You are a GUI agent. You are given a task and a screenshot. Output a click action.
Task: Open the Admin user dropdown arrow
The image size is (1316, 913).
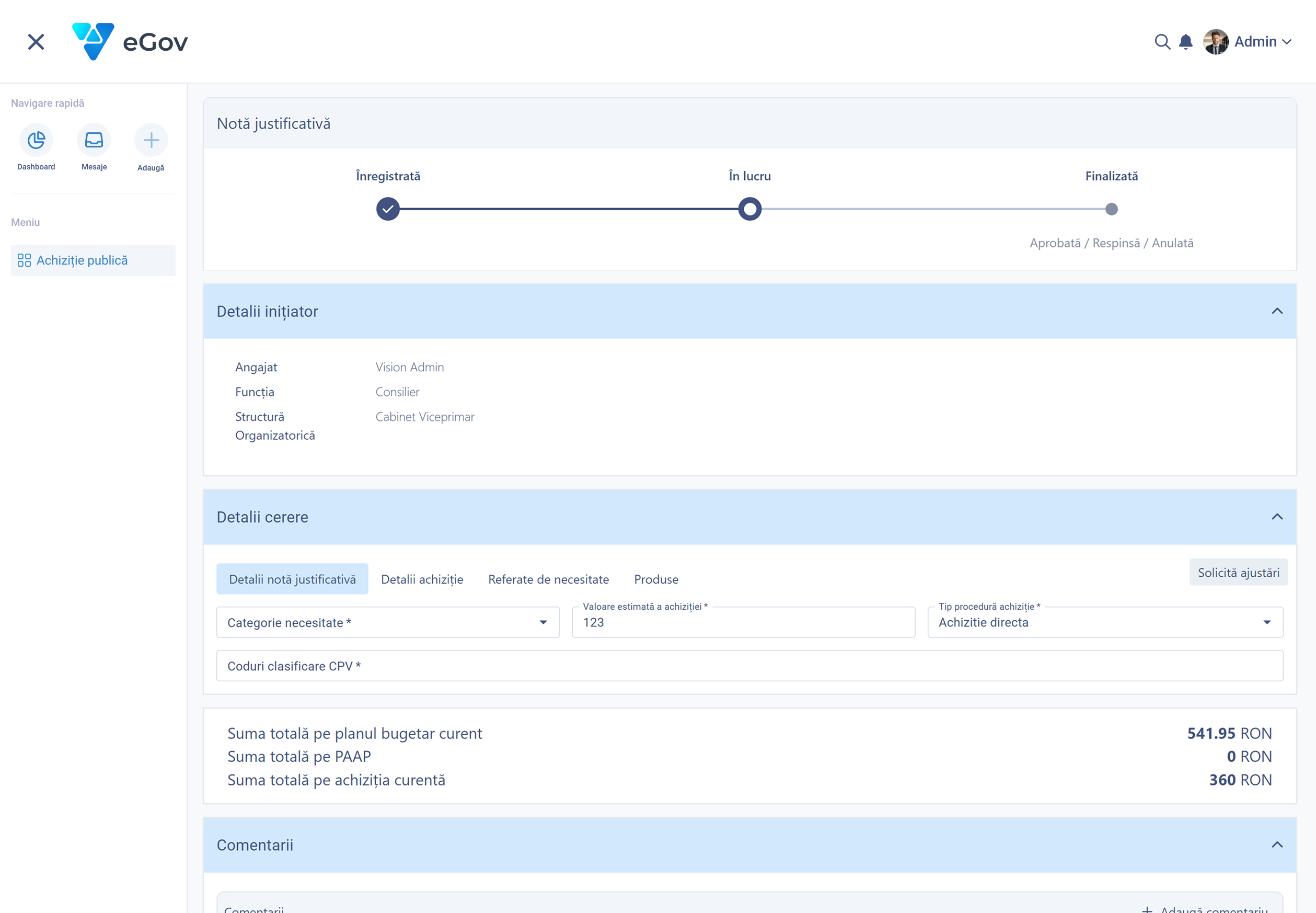pyautogui.click(x=1287, y=42)
